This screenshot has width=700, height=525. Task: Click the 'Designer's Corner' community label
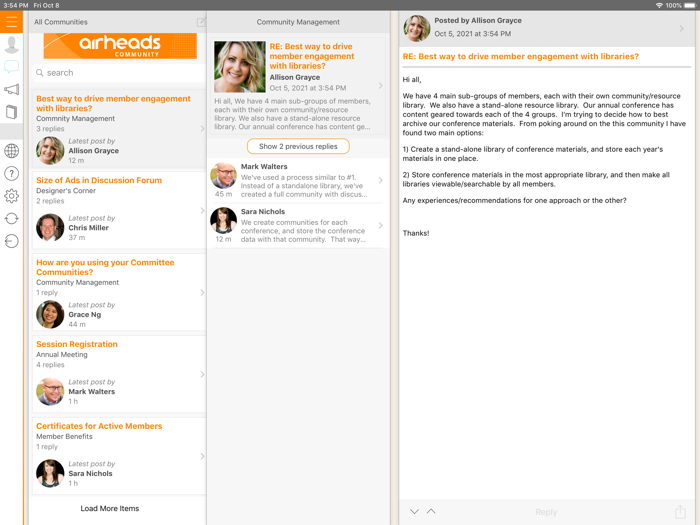[66, 191]
